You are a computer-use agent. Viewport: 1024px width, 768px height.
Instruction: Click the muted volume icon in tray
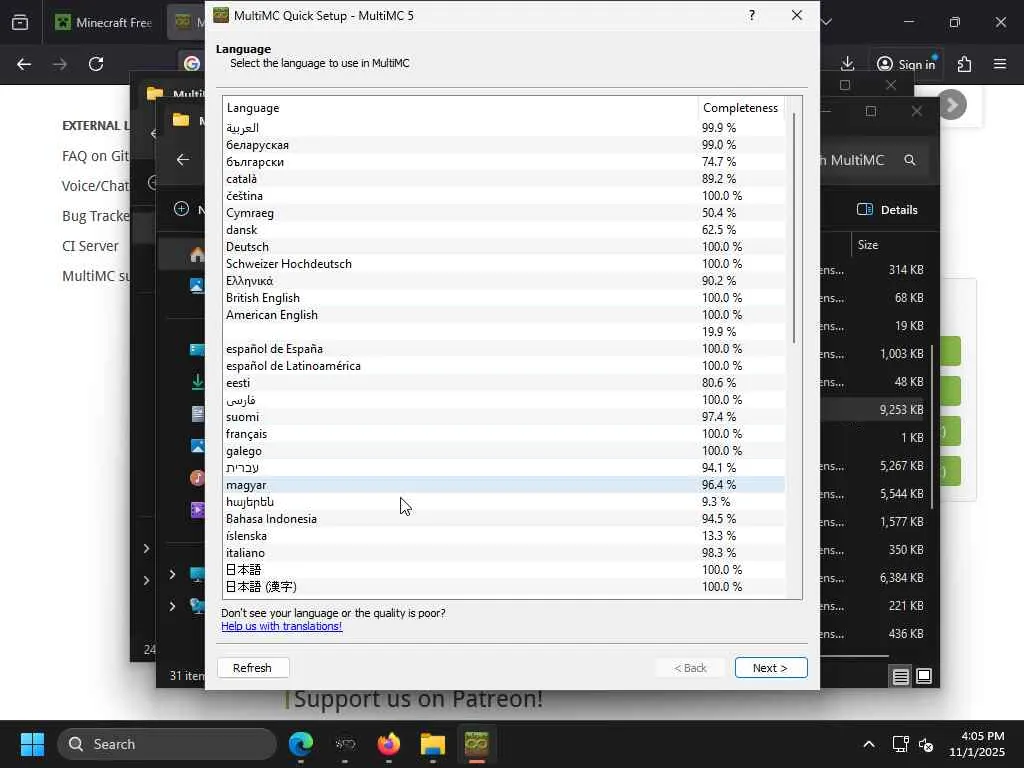pyautogui.click(x=925, y=744)
